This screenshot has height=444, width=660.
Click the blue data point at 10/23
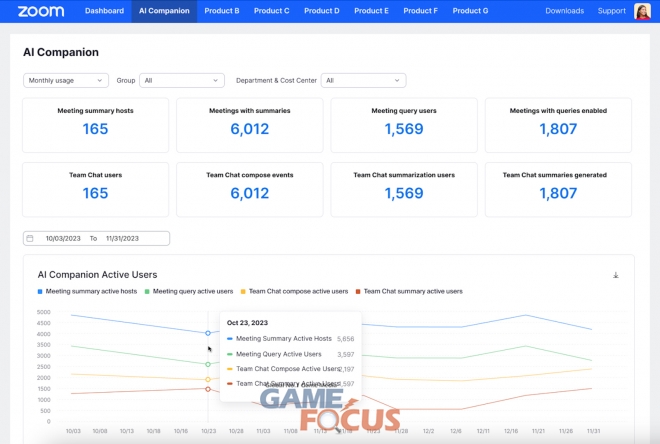[208, 333]
